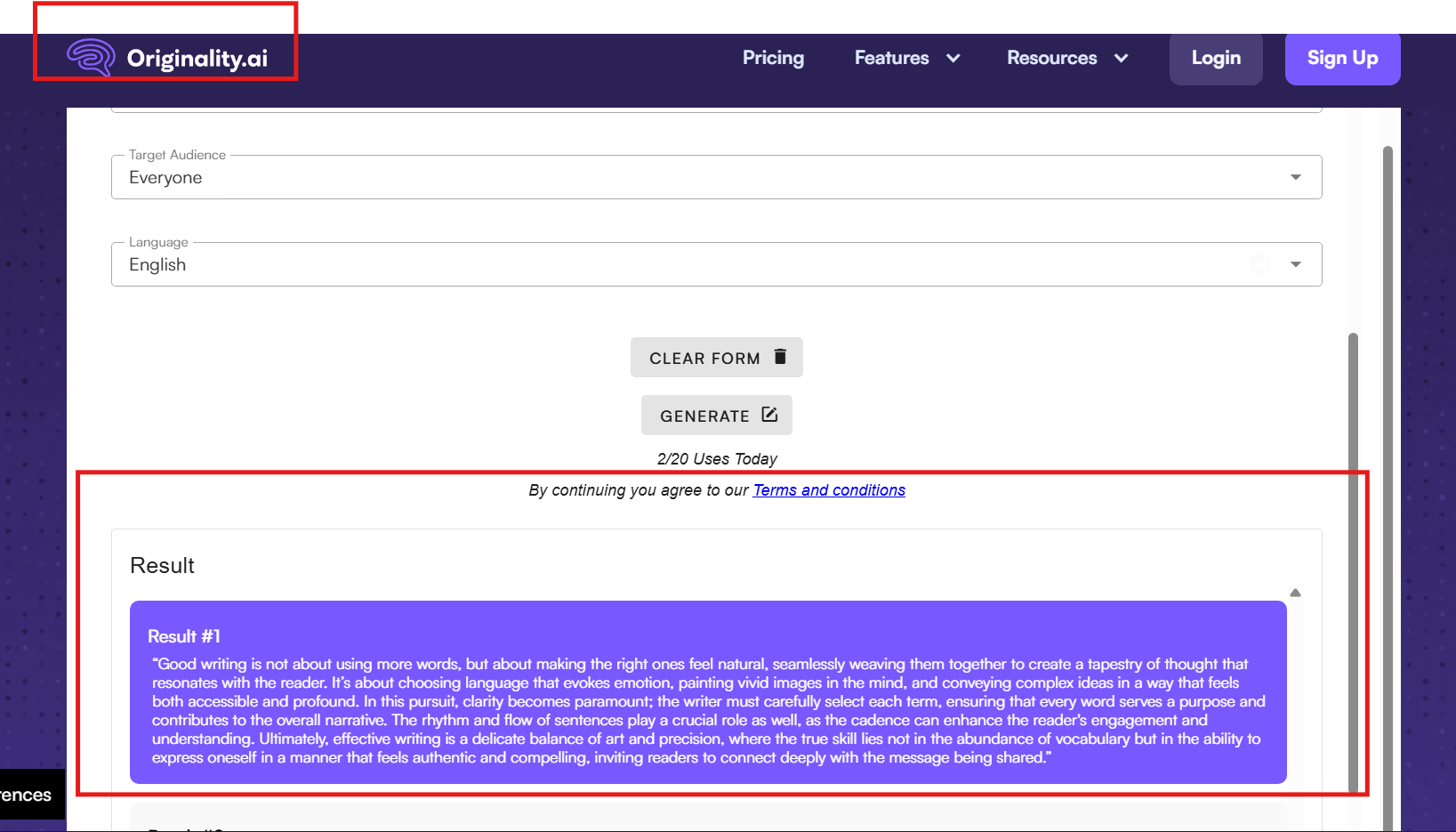
Task: Click the pencil-square icon on Generate
Action: pyautogui.click(x=769, y=415)
